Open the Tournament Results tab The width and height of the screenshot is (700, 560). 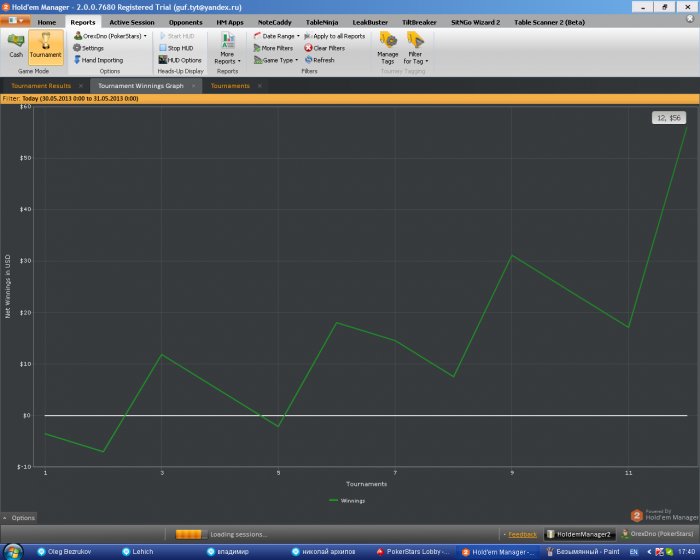tap(41, 86)
